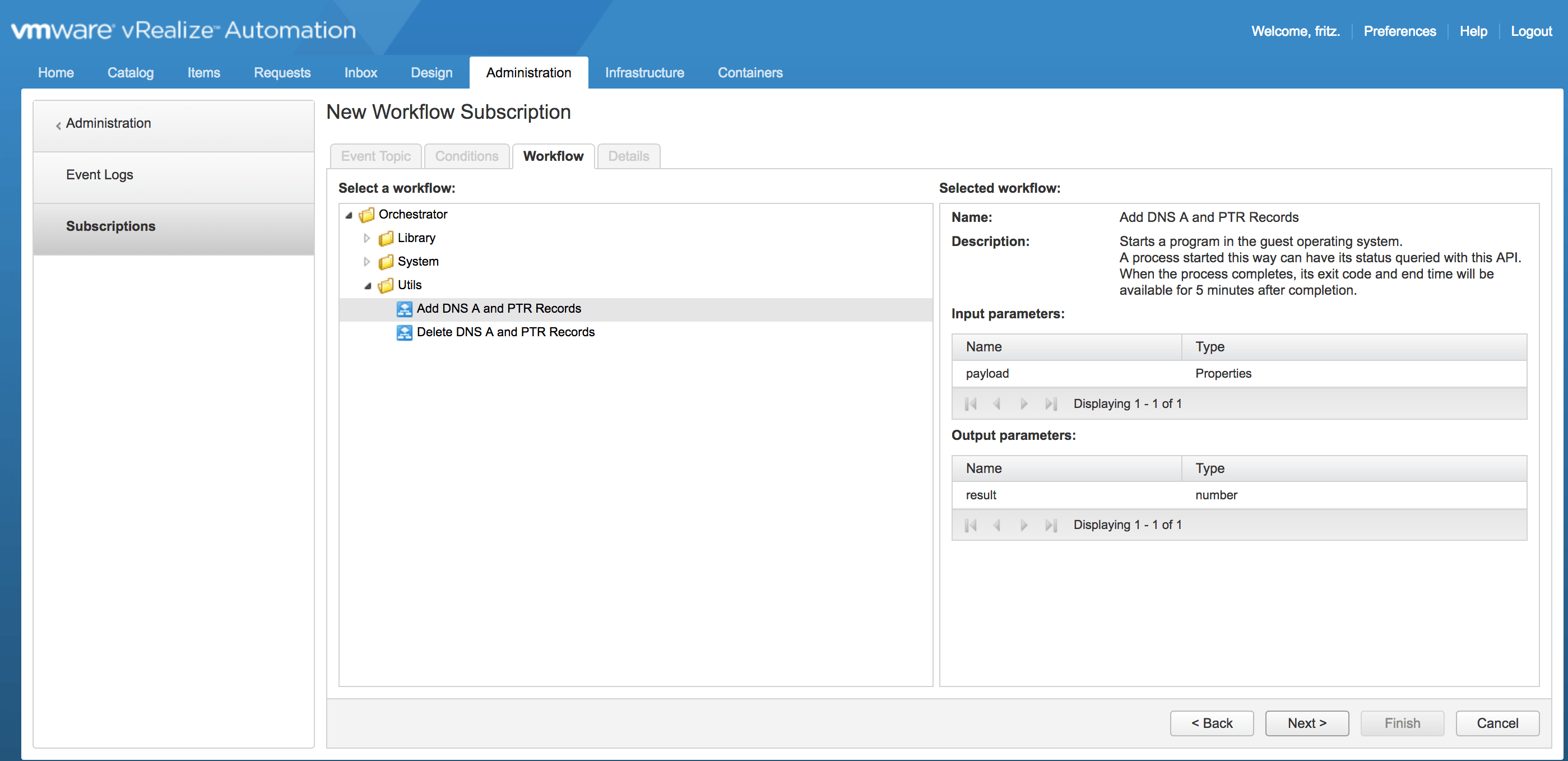Go to previous page in Output parameters pager
Viewport: 1568px width, 761px height.
(997, 525)
